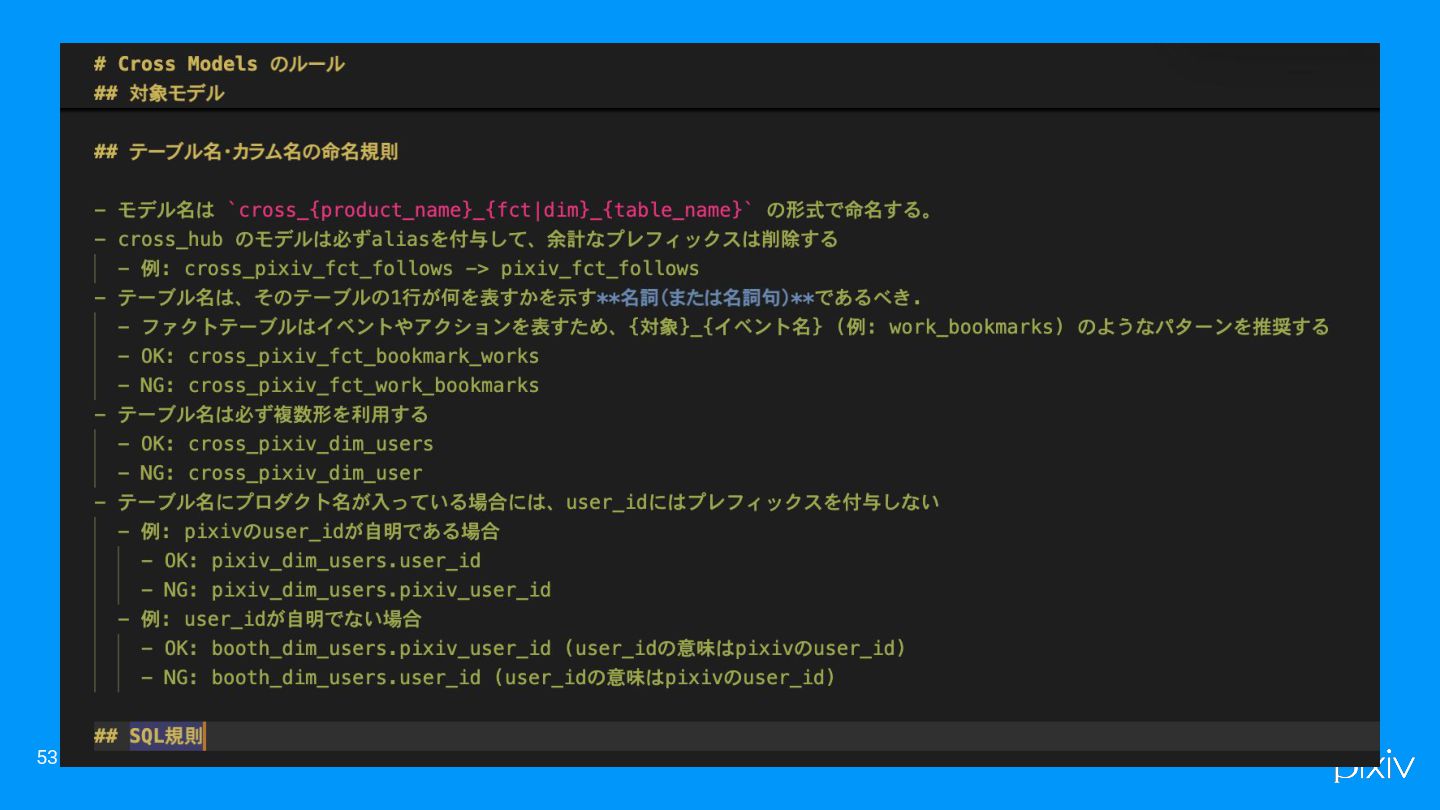Click the line 'OK: booth_dim_users.pixiv_user_id'
This screenshot has height=810, width=1440.
click(523, 648)
